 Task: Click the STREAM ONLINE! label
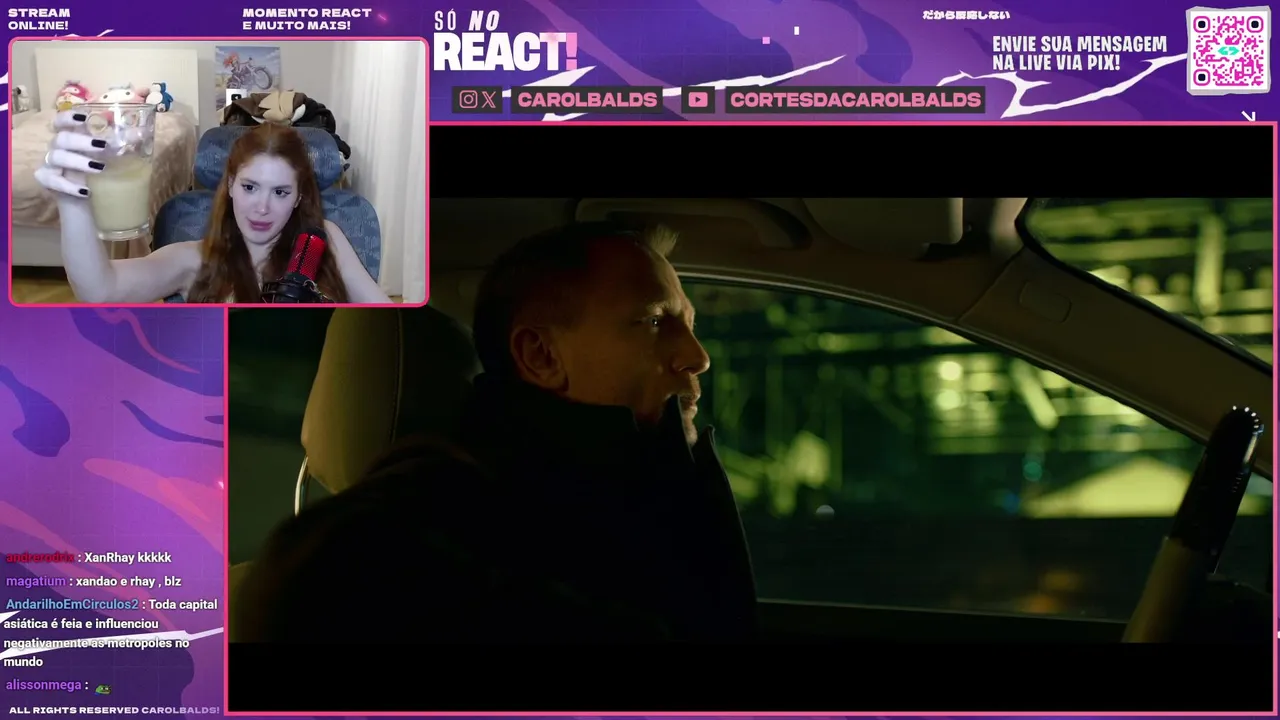(x=39, y=19)
